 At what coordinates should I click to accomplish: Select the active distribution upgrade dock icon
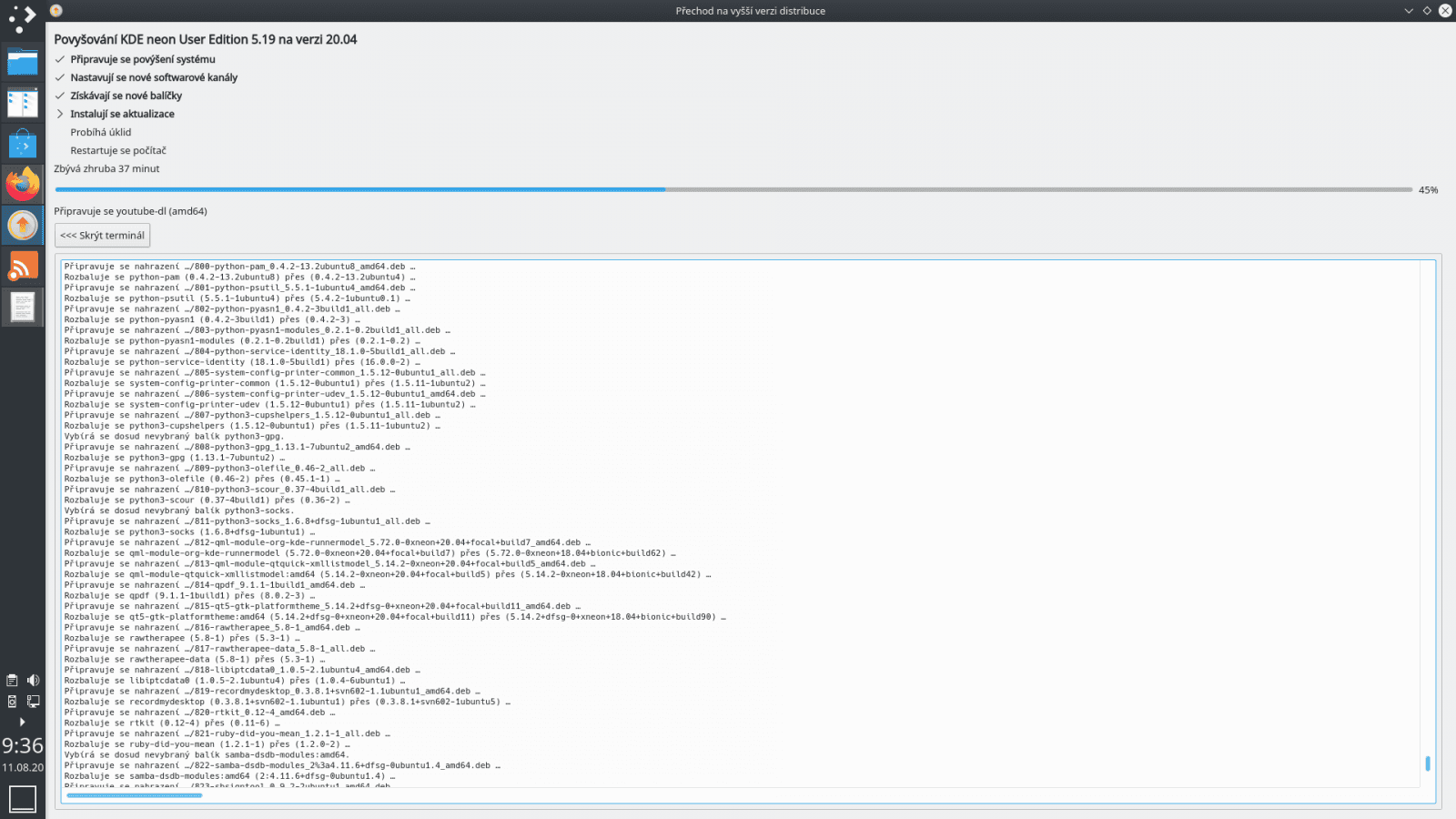23,225
